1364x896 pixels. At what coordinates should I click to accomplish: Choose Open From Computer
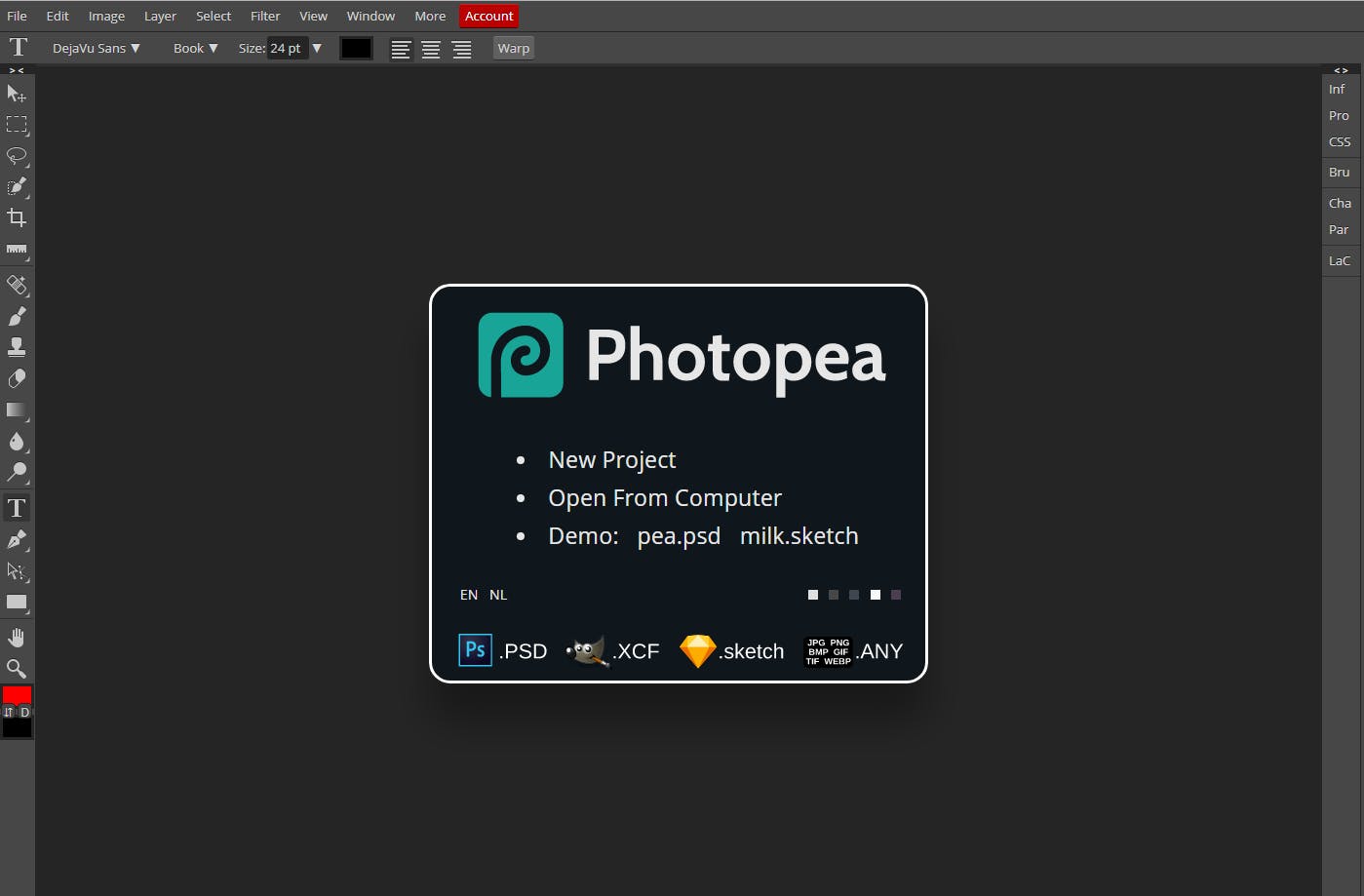point(665,498)
